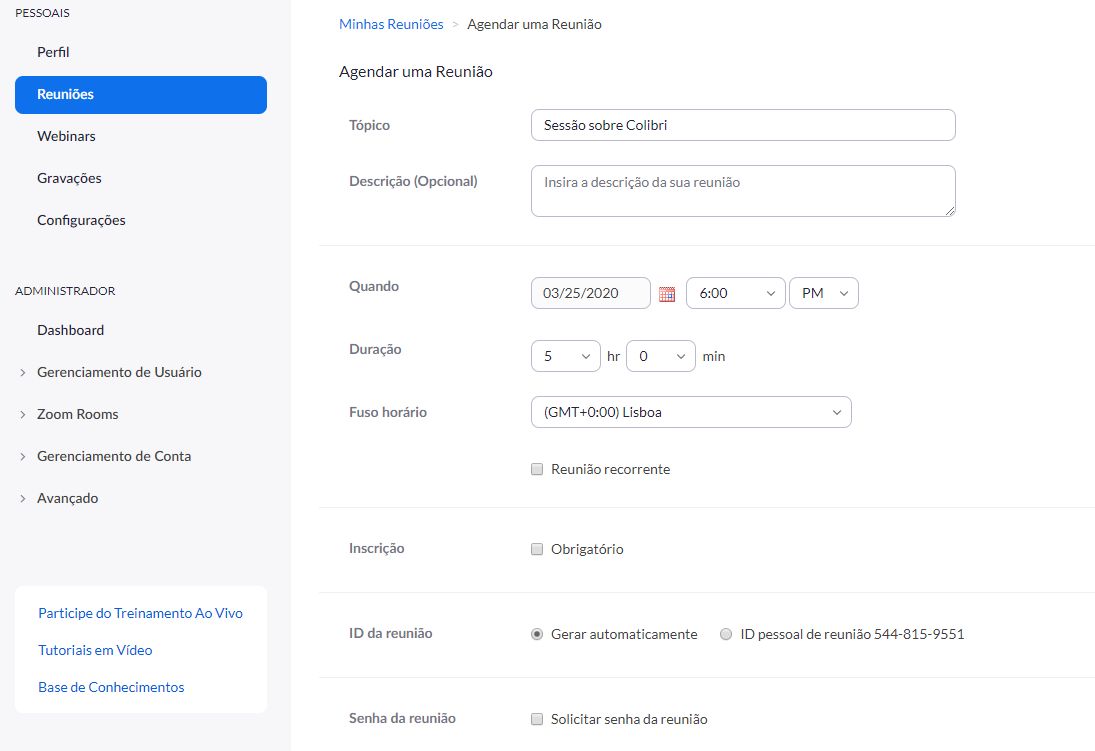This screenshot has height=751, width=1095.
Task: Click the Tópico text field
Action: [742, 125]
